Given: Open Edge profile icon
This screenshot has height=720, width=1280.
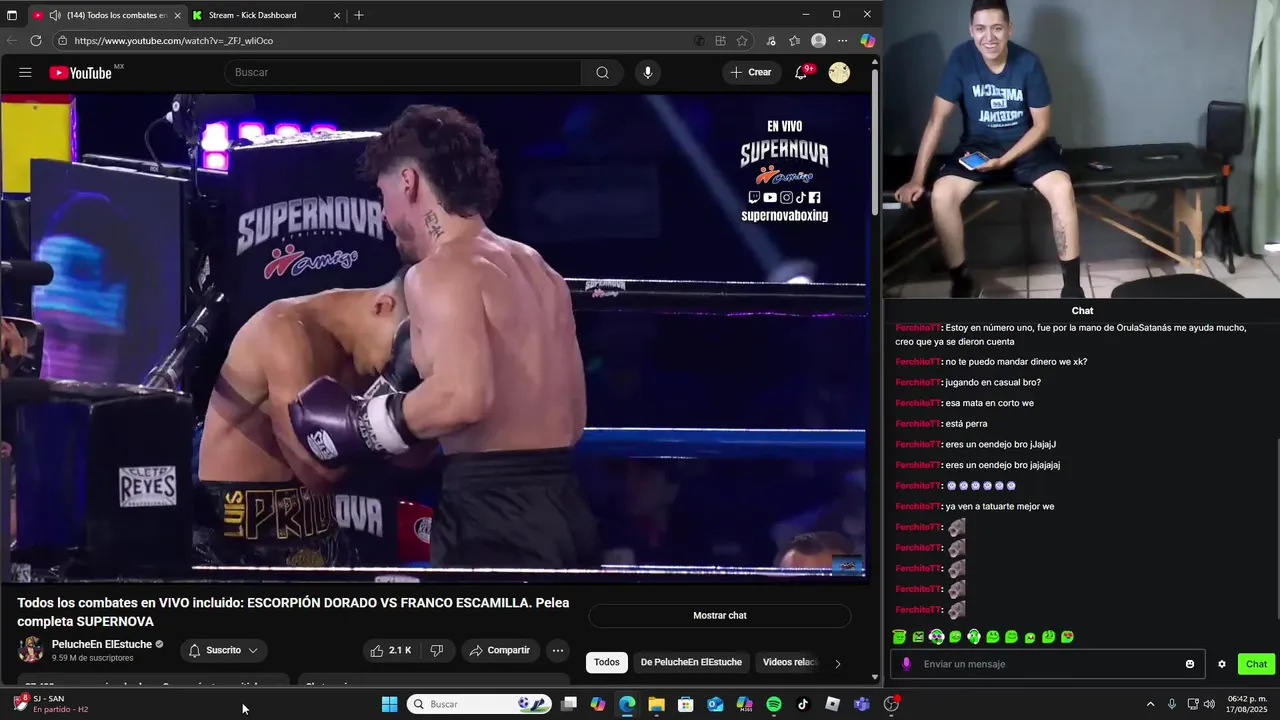Looking at the screenshot, I should 819,41.
